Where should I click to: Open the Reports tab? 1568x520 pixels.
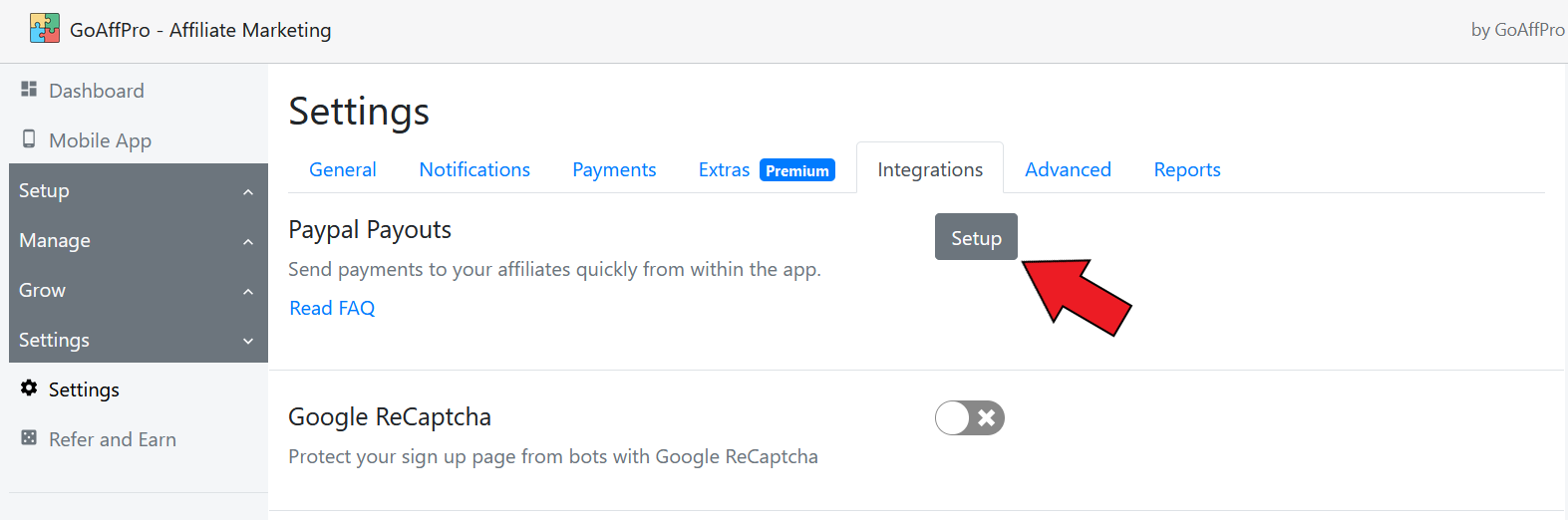[x=1186, y=169]
